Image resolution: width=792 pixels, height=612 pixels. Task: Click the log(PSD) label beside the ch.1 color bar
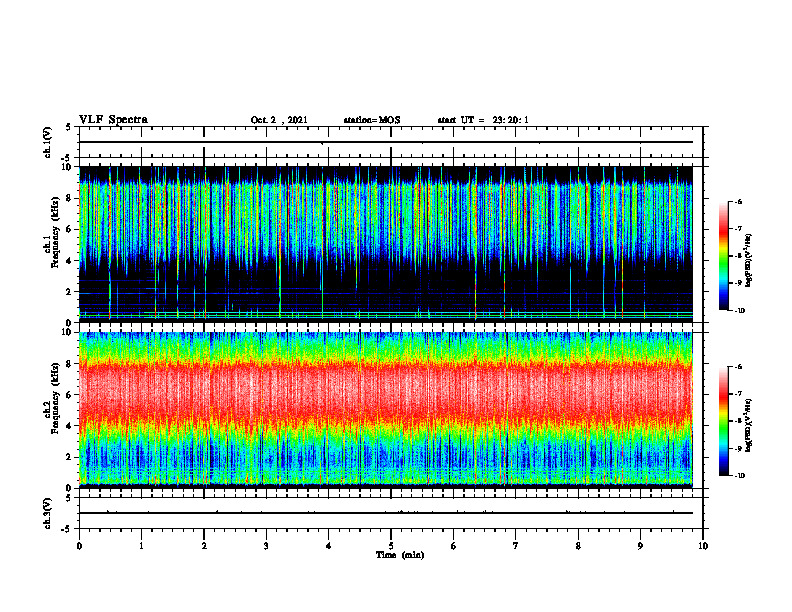749,260
